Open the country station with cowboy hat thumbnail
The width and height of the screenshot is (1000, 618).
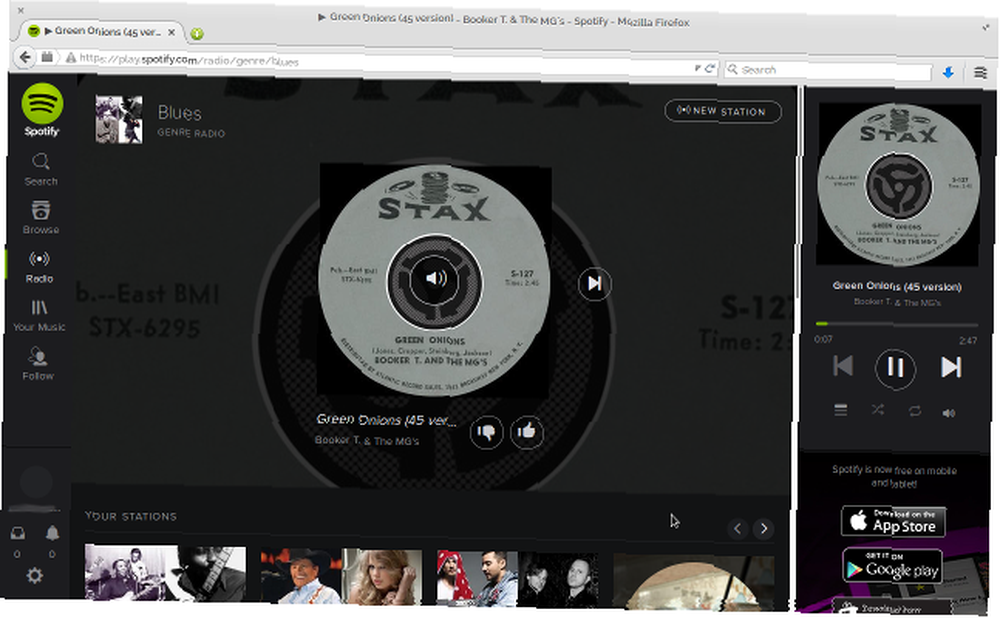(341, 577)
